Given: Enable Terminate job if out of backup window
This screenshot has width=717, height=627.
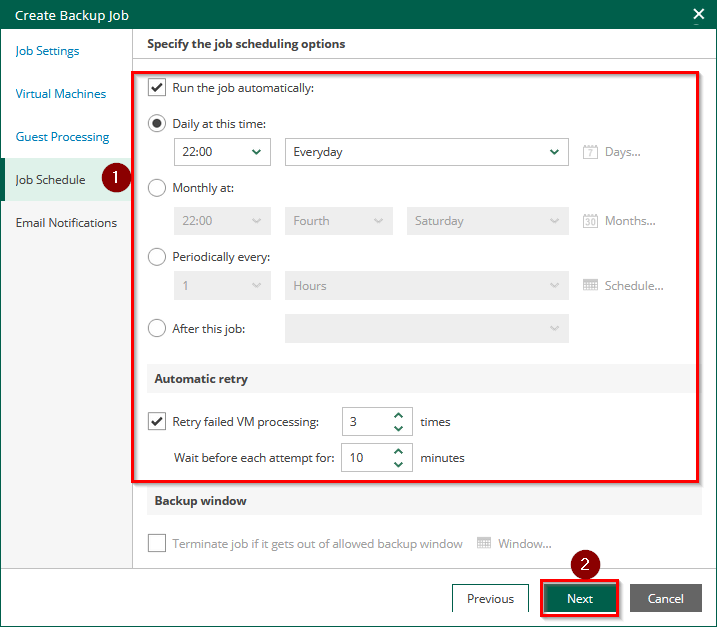Looking at the screenshot, I should 157,543.
